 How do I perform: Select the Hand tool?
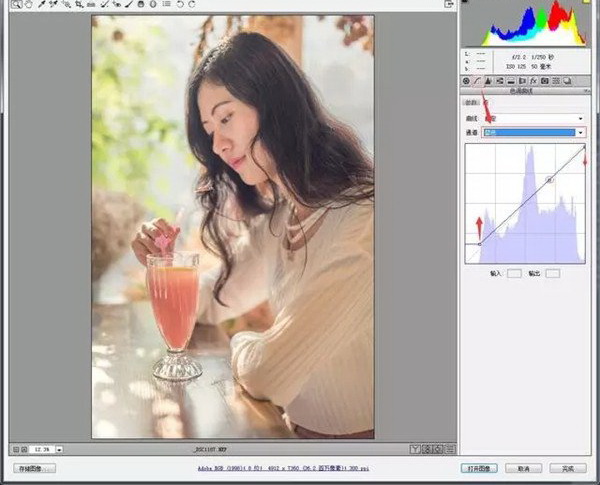[29, 5]
